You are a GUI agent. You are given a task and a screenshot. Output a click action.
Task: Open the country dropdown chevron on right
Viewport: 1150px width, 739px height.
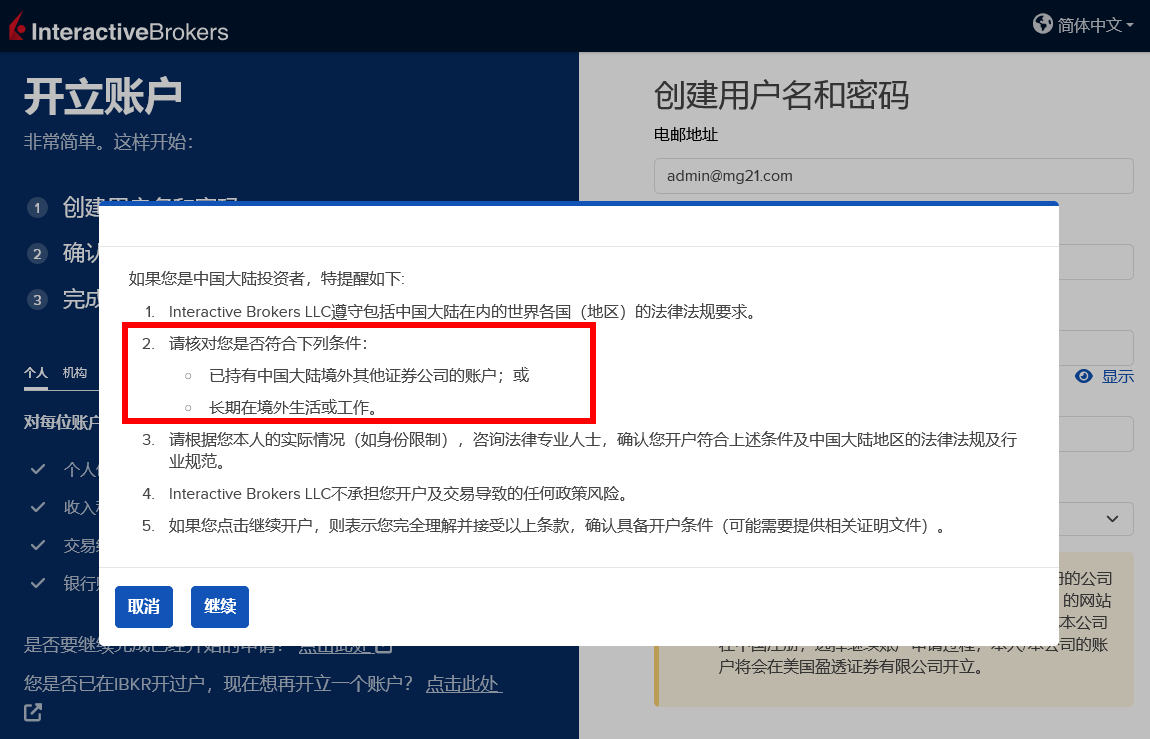pos(1112,519)
